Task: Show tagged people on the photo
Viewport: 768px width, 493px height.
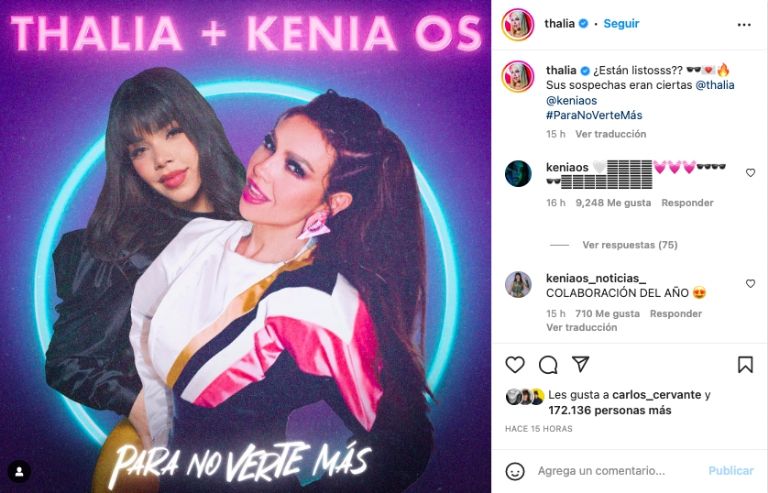Action: [20, 472]
